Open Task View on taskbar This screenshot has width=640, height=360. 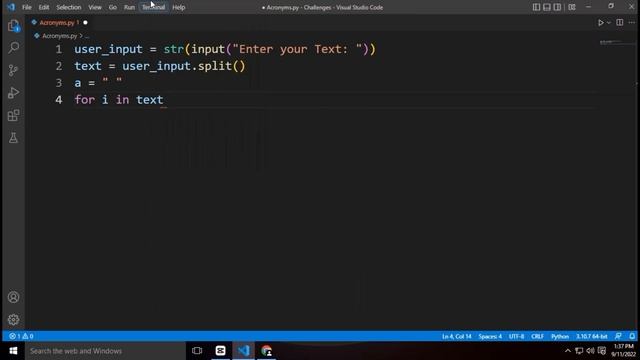point(197,351)
